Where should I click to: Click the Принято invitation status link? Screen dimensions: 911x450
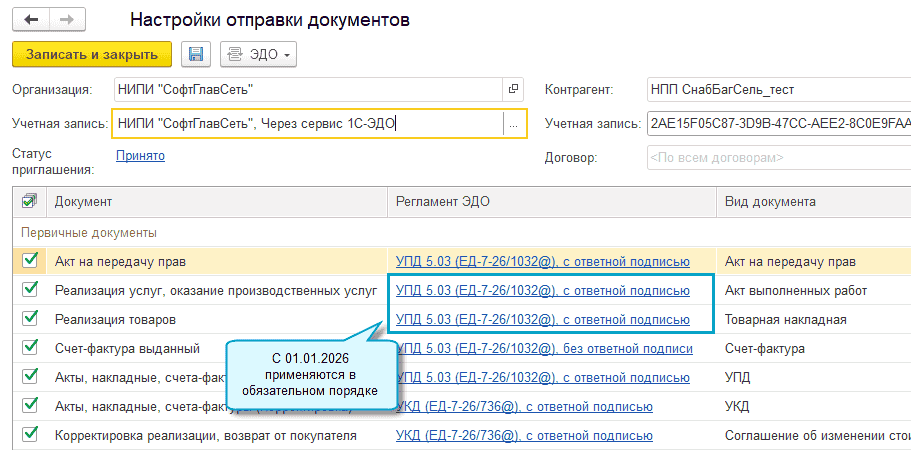pyautogui.click(x=140, y=155)
